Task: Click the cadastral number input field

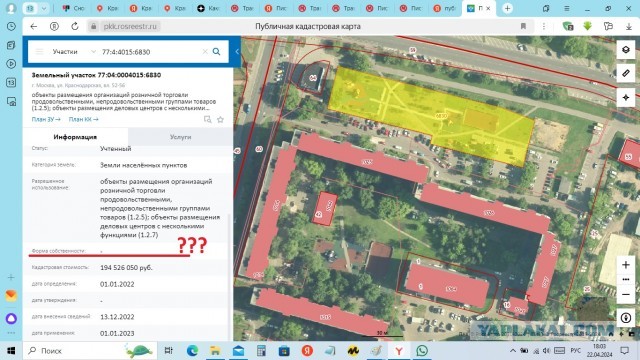Action: tap(150, 52)
